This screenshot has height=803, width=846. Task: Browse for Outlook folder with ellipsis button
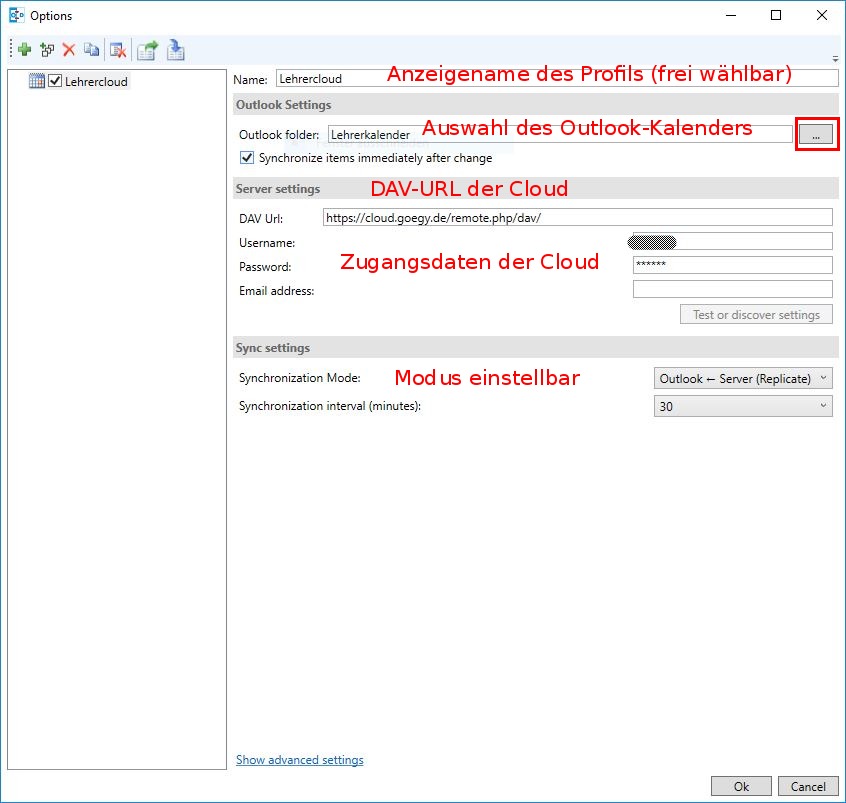pos(816,135)
